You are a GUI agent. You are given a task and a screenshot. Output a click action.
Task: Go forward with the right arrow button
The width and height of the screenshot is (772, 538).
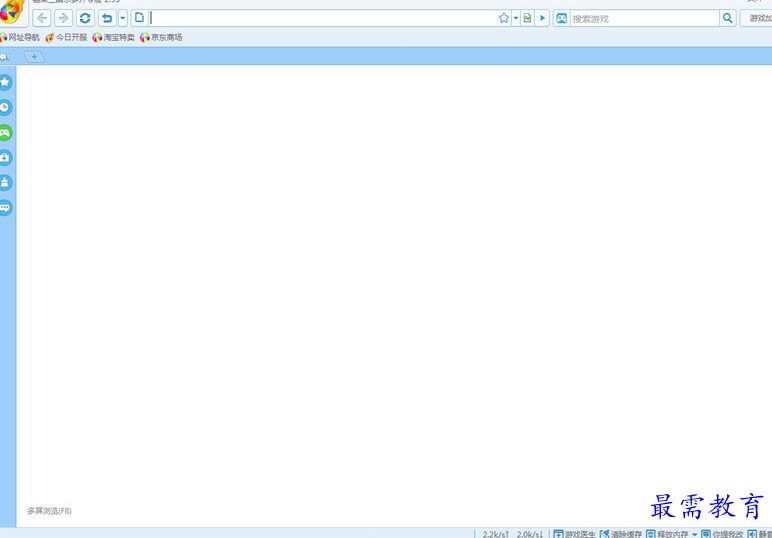(x=63, y=19)
